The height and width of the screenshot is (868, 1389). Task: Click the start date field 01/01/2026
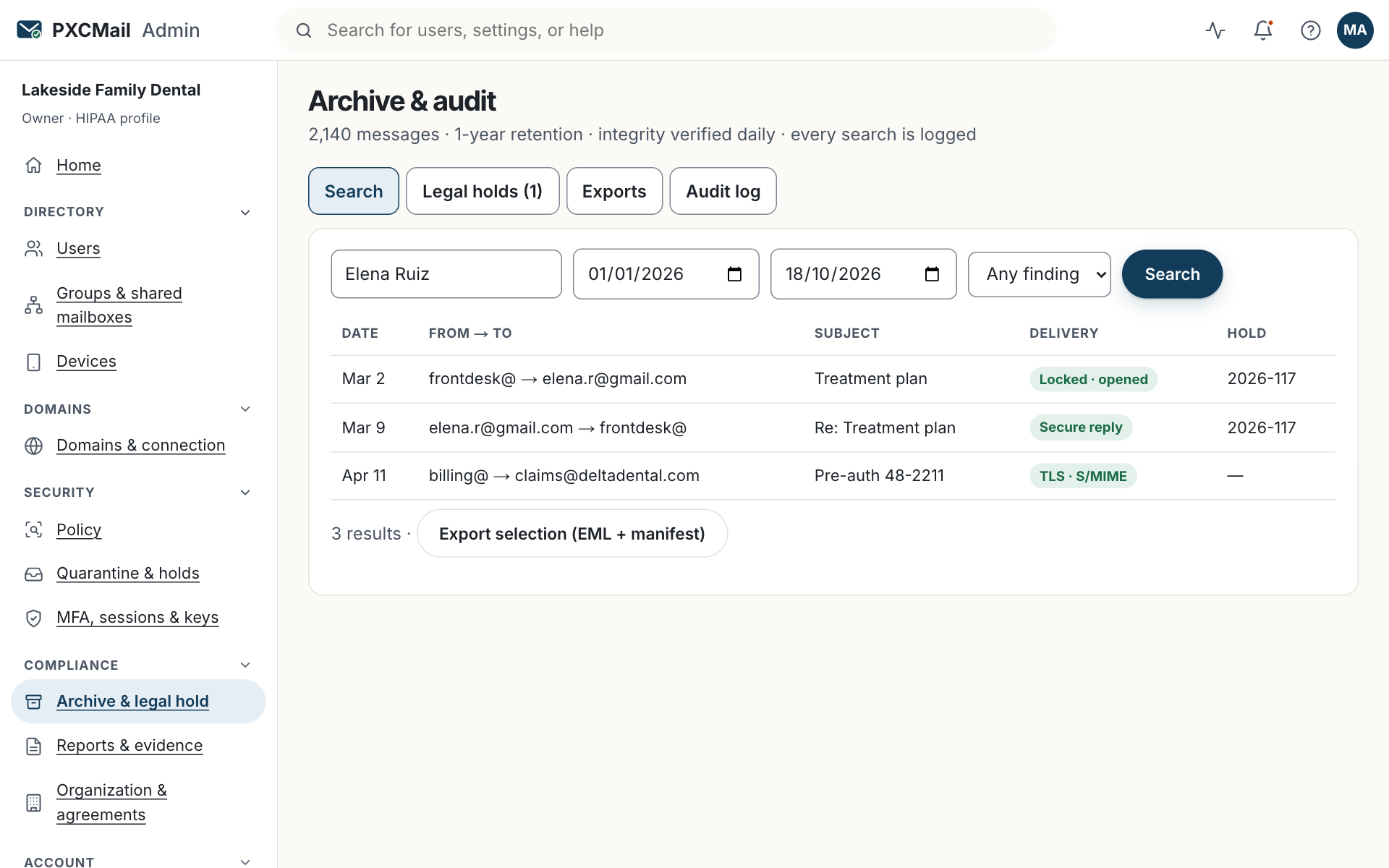pyautogui.click(x=666, y=274)
